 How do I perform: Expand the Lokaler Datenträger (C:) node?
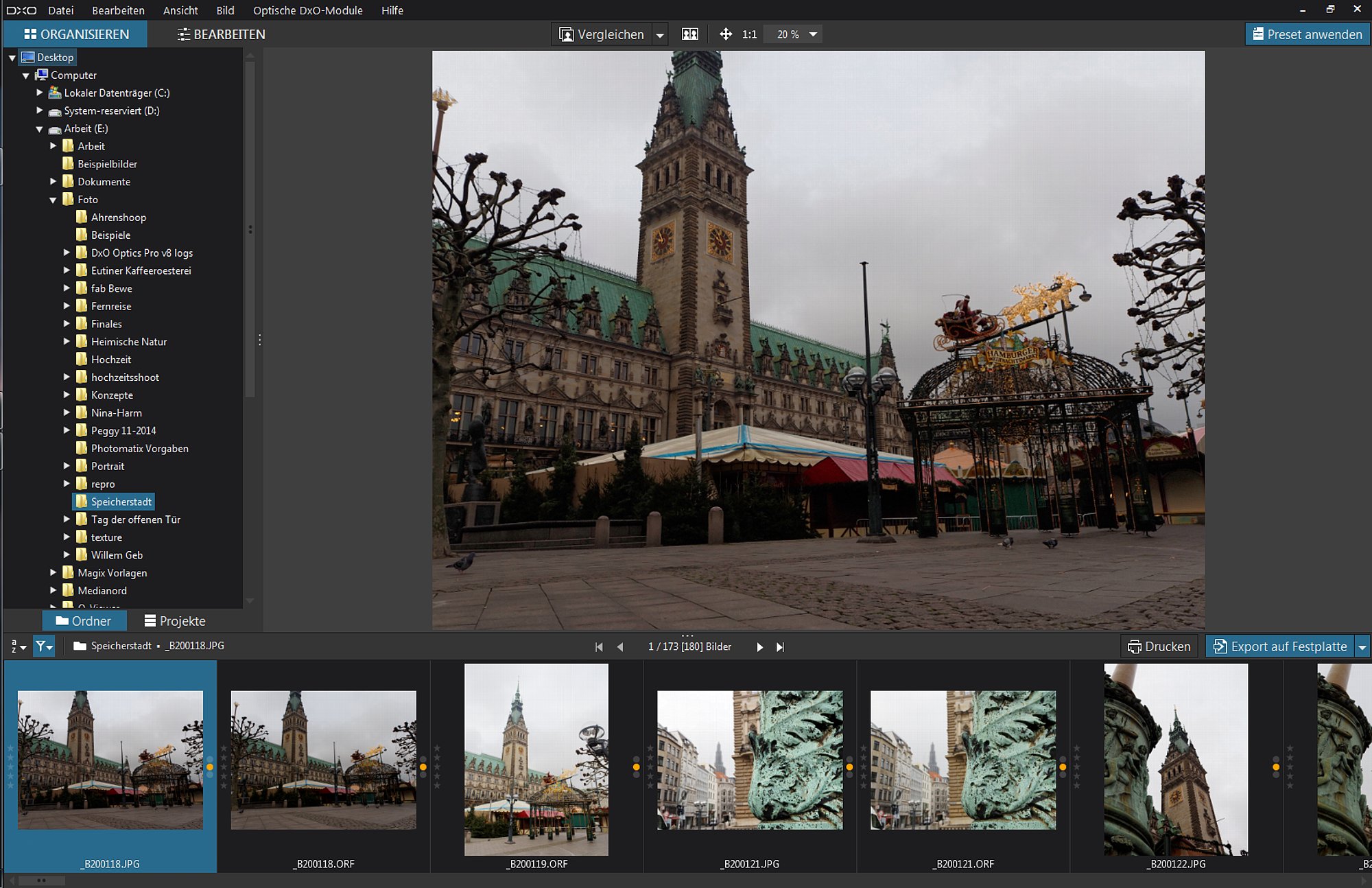(x=40, y=93)
